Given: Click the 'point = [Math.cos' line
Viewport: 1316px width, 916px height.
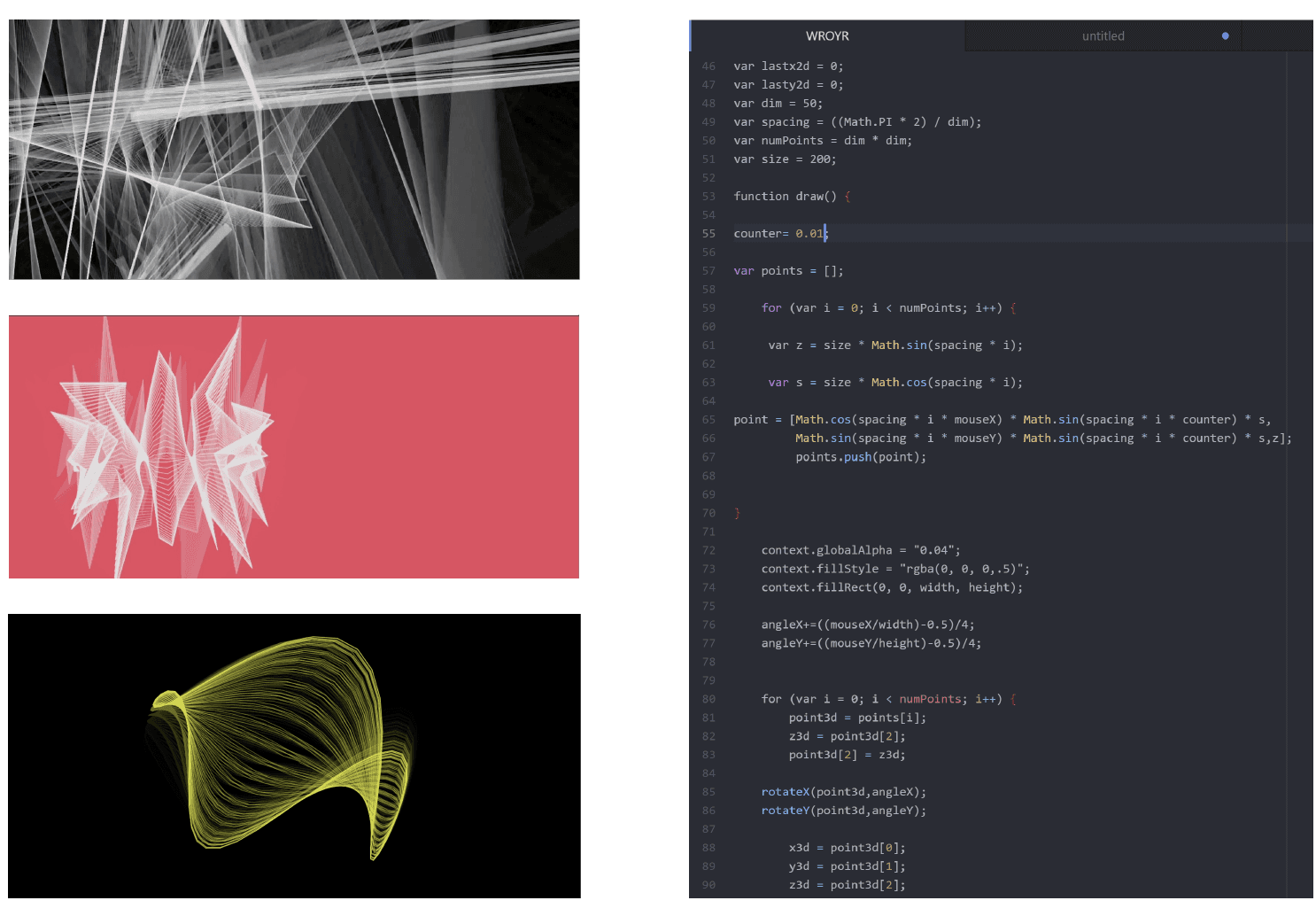Looking at the screenshot, I should (x=1002, y=420).
